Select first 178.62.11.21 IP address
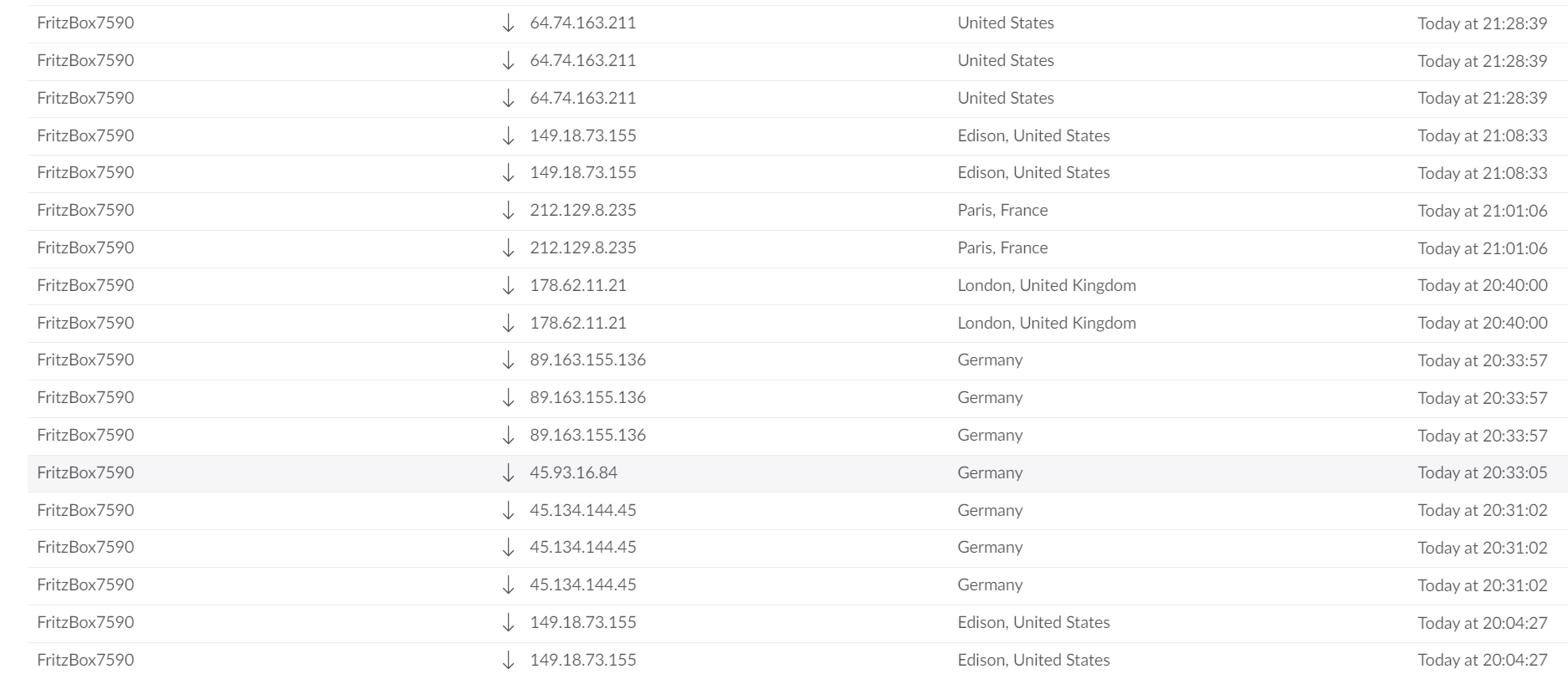The width and height of the screenshot is (1568, 674). click(x=578, y=285)
